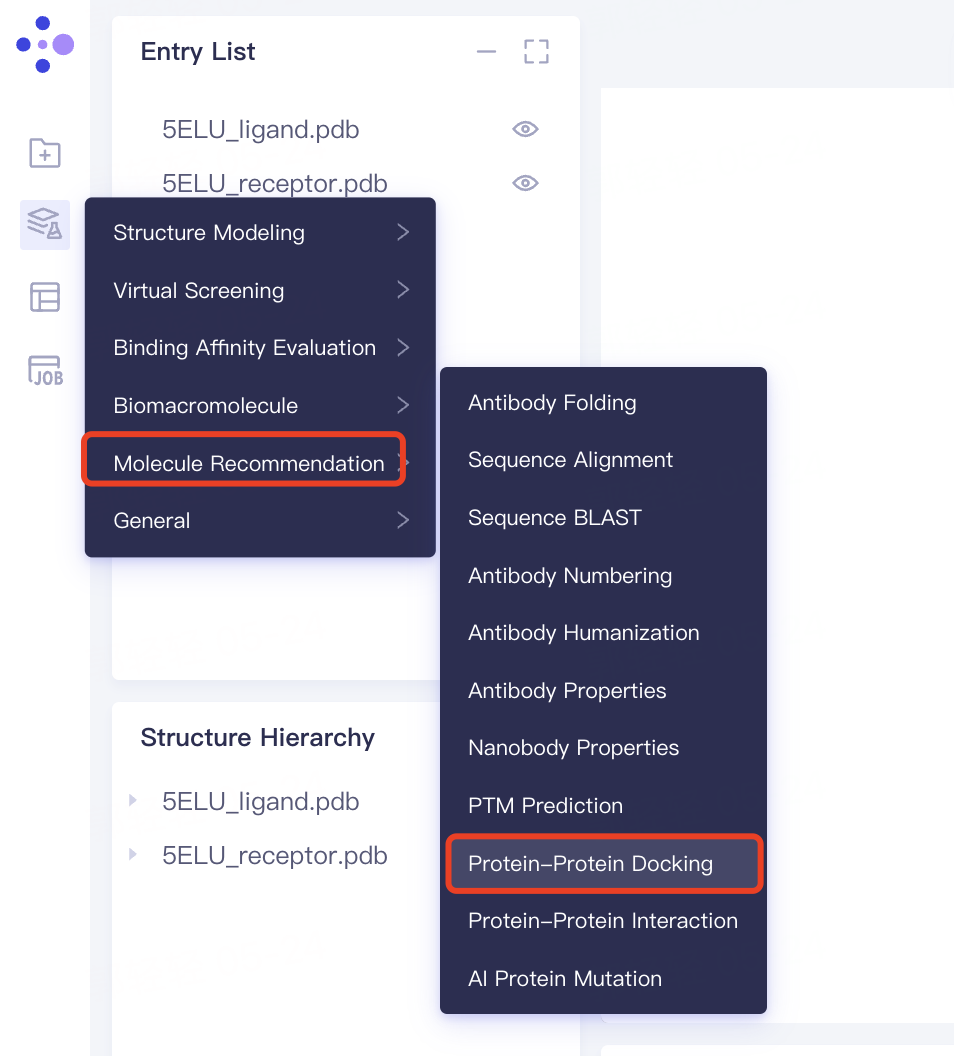
Task: Open the table layout sidebar icon
Action: pos(45,297)
